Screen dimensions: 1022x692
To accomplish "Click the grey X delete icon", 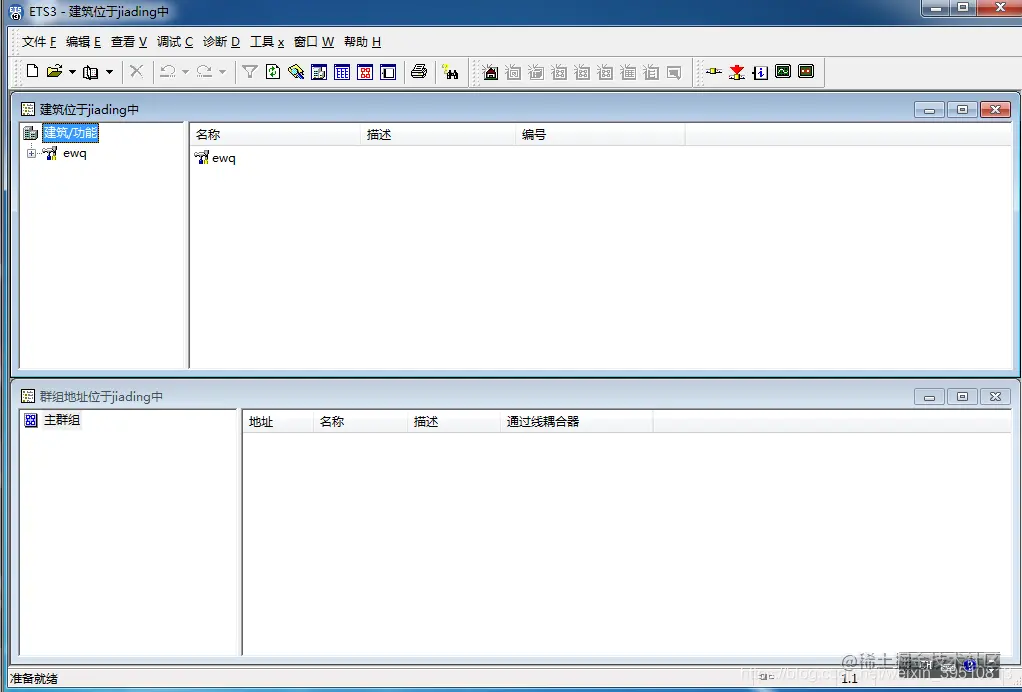I will (x=136, y=71).
